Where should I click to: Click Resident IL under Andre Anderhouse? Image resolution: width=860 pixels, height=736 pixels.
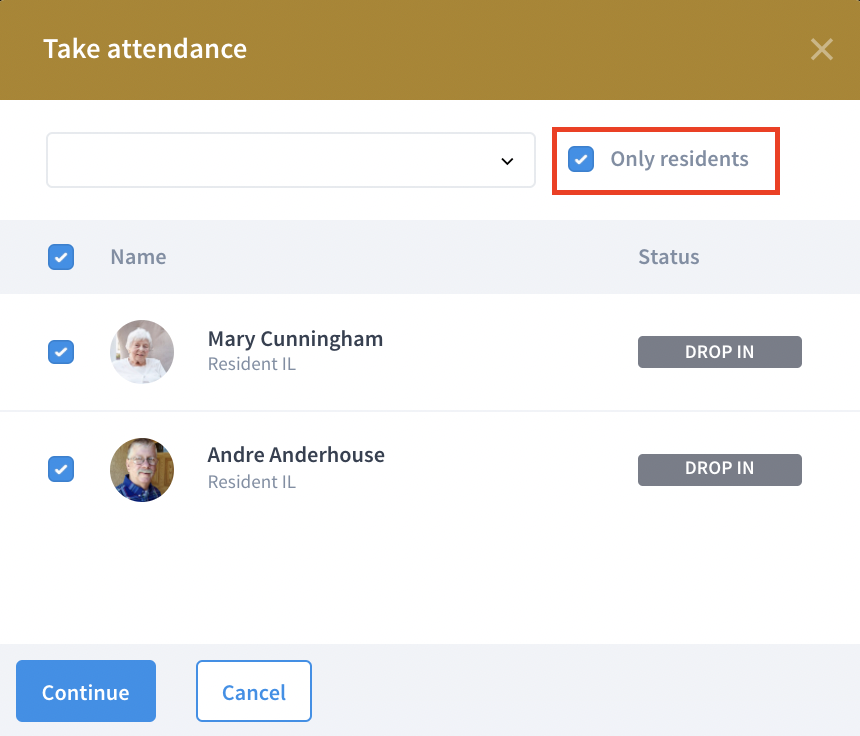pyautogui.click(x=252, y=482)
